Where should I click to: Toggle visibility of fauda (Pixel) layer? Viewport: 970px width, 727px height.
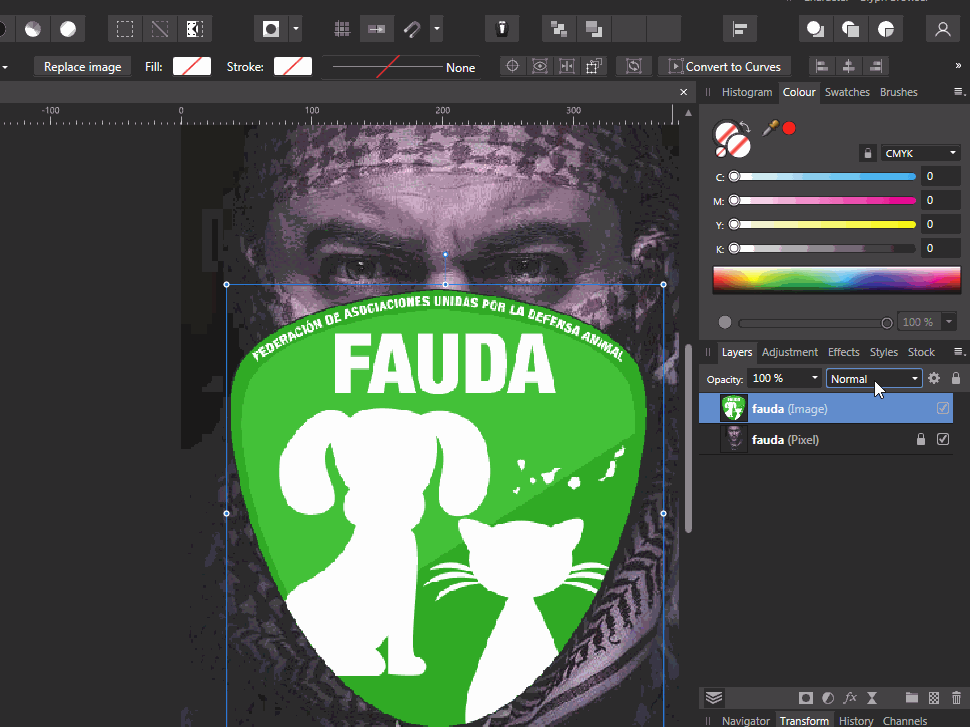[943, 439]
